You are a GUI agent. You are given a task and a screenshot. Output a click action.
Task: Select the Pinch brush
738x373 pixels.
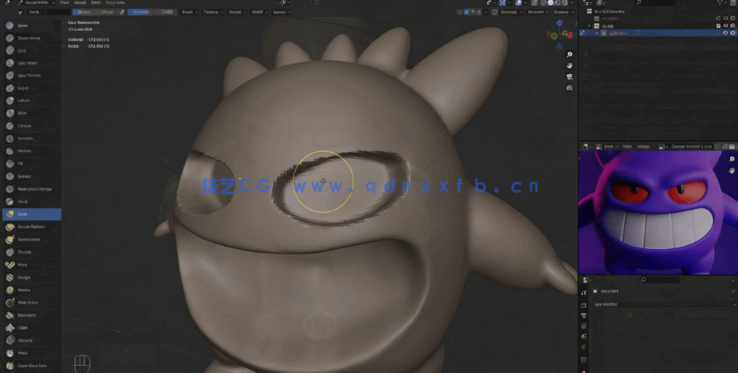pos(31,202)
